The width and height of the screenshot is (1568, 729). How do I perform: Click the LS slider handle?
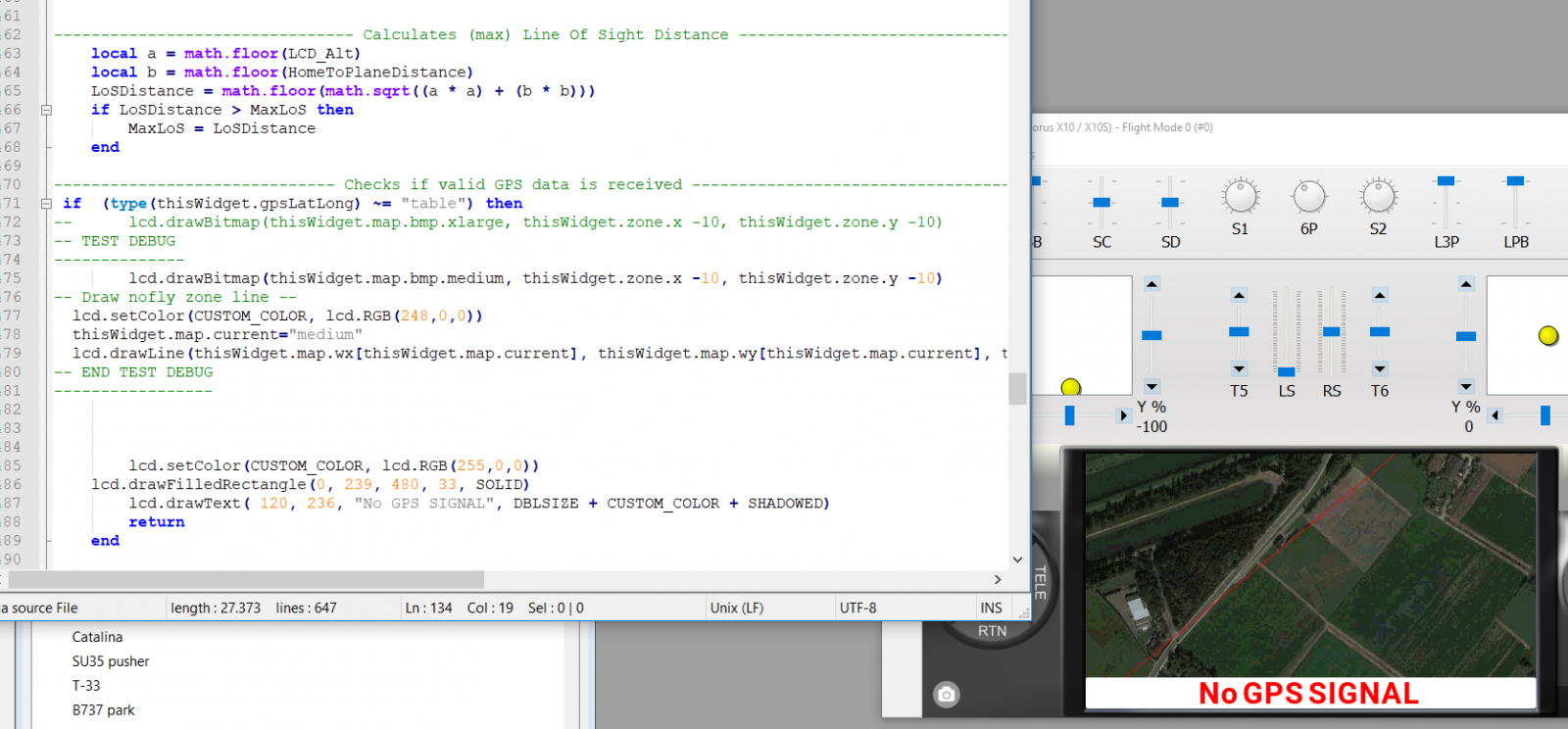pos(1287,372)
